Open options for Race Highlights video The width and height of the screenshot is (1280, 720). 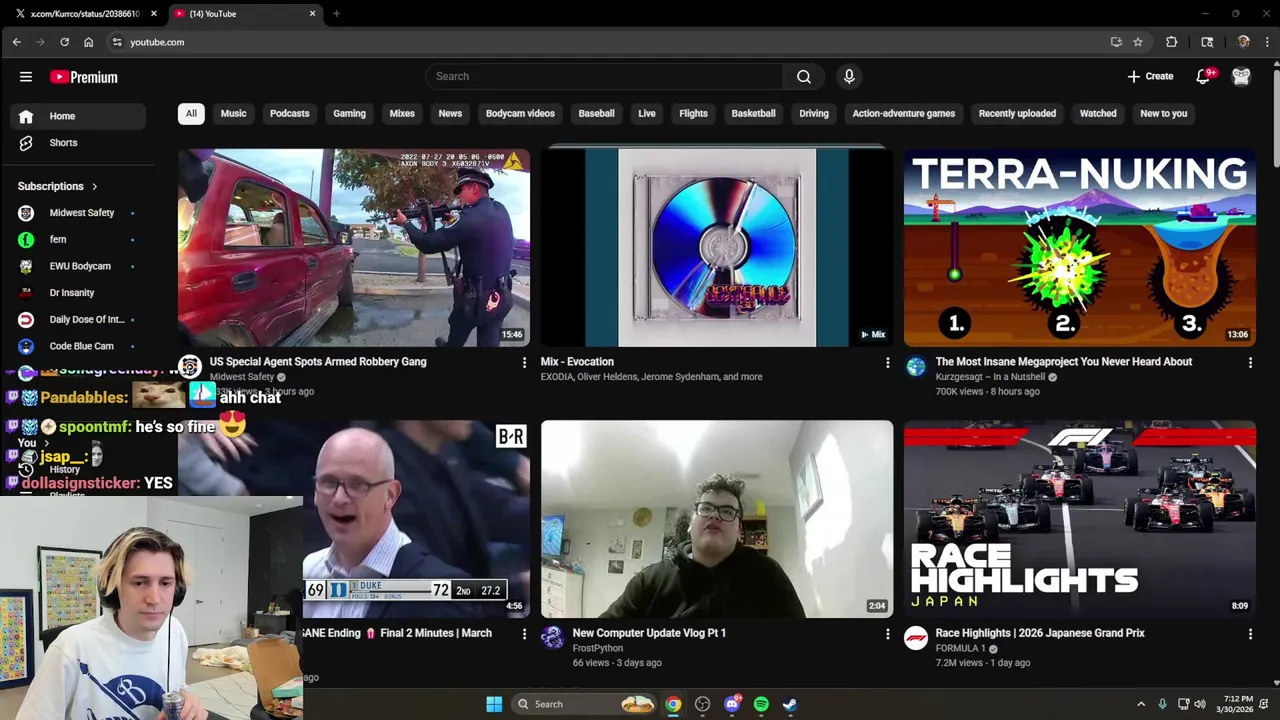pos(1250,634)
